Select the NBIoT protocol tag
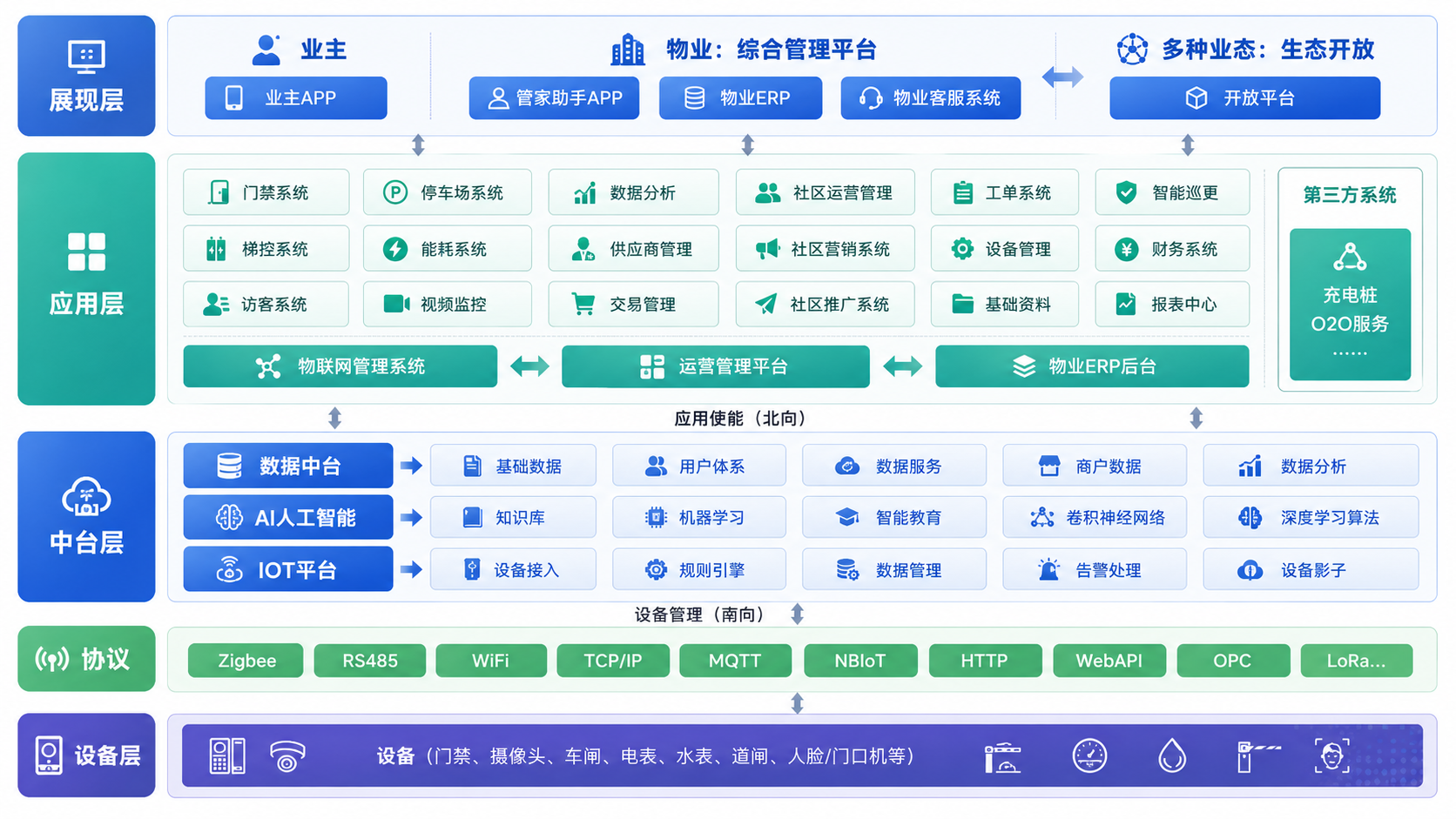This screenshot has width=1456, height=819. (860, 661)
